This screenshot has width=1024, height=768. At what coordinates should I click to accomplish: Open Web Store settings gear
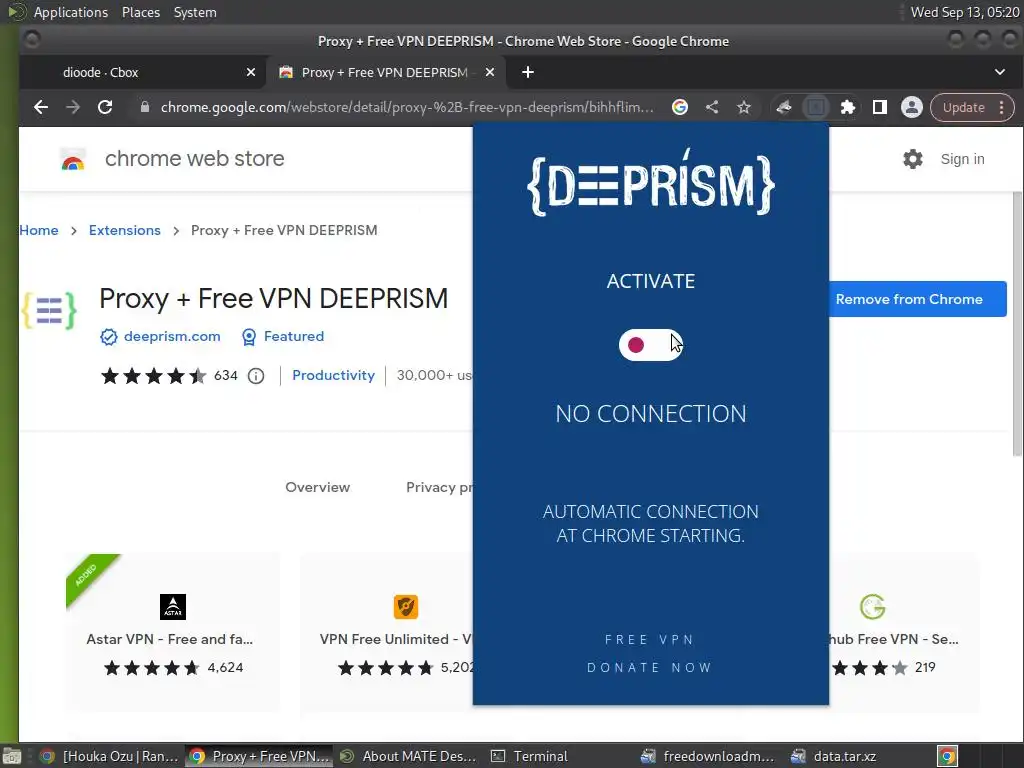pyautogui.click(x=912, y=159)
